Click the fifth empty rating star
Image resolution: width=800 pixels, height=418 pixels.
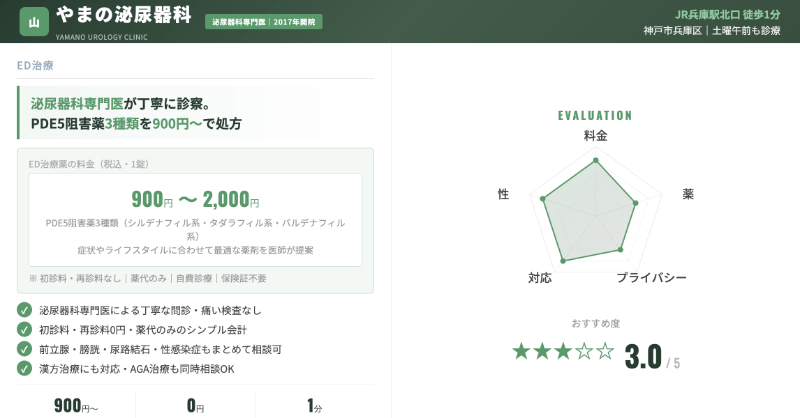(x=605, y=351)
